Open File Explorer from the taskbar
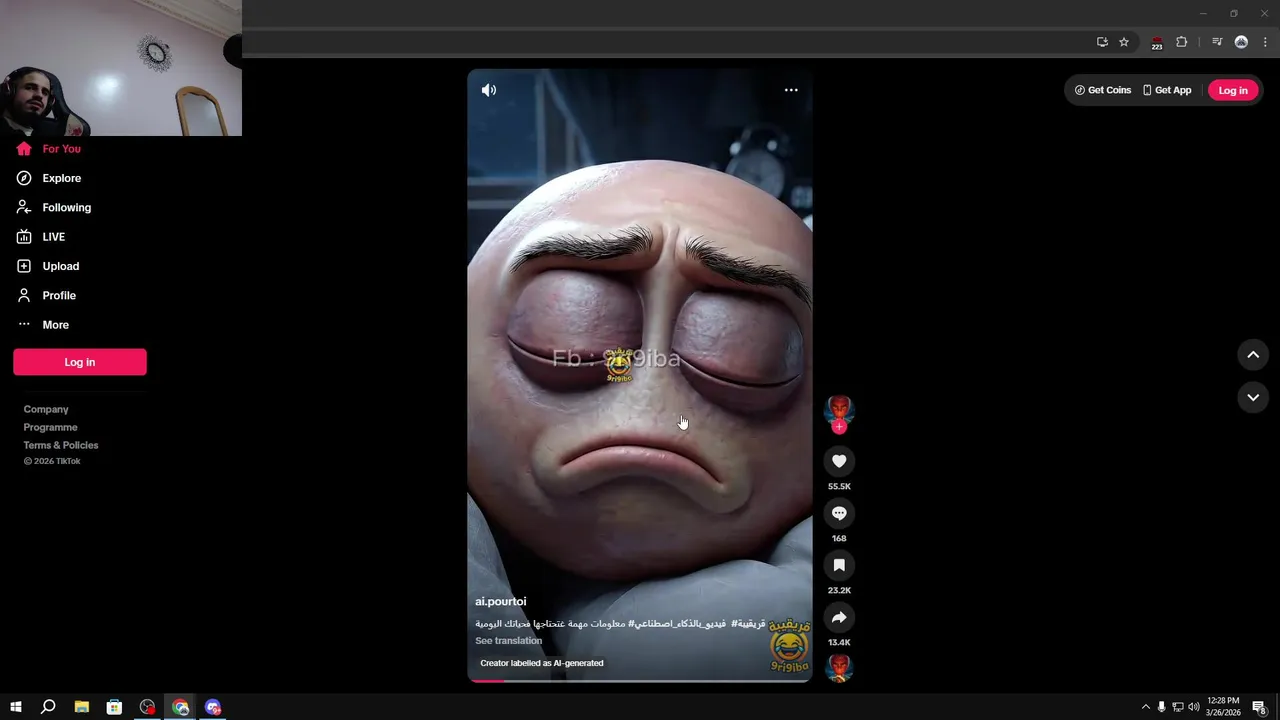The height and width of the screenshot is (720, 1280). point(82,707)
